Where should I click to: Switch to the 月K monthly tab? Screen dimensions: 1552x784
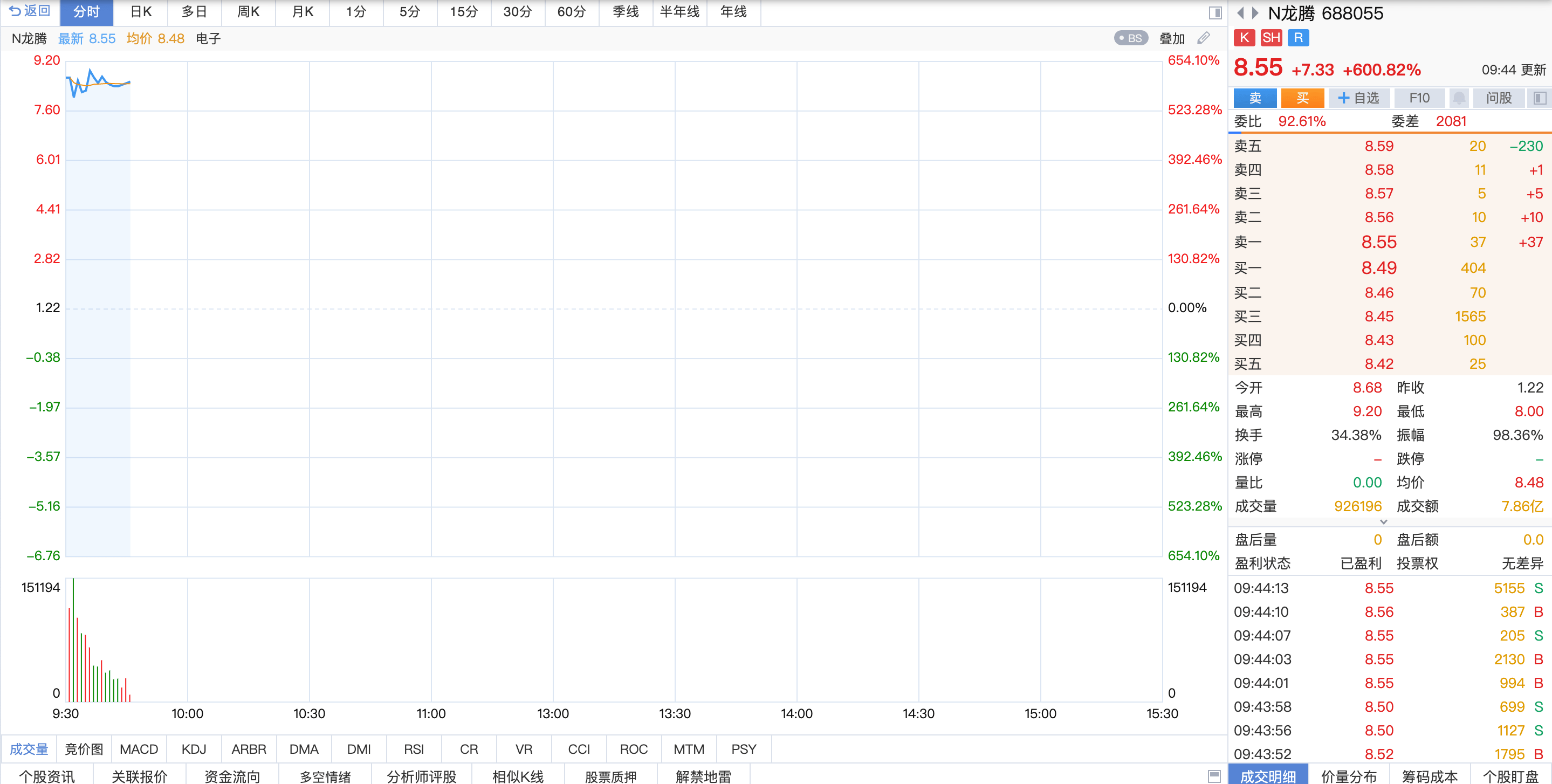[303, 12]
